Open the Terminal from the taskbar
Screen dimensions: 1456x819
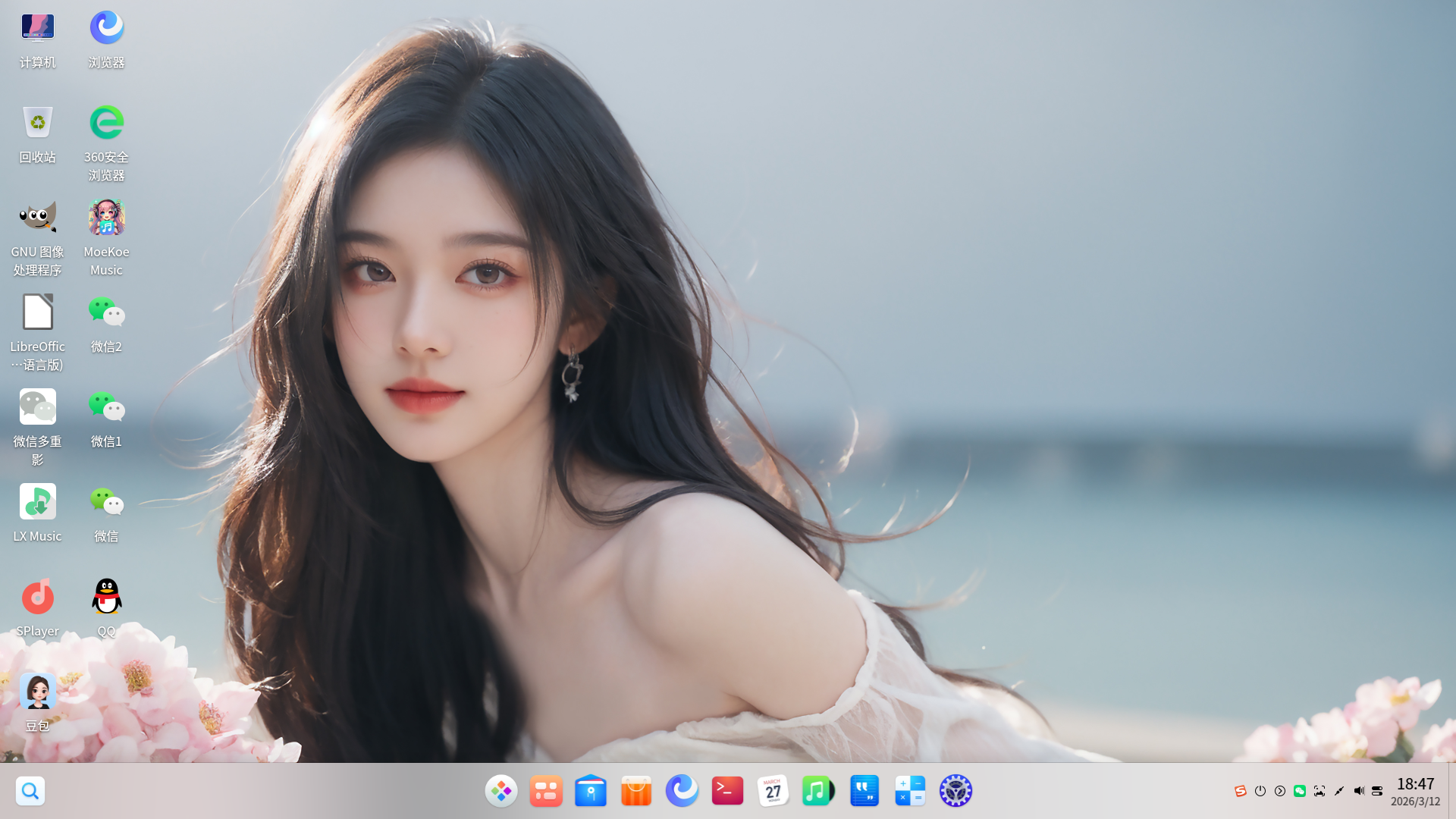[727, 791]
